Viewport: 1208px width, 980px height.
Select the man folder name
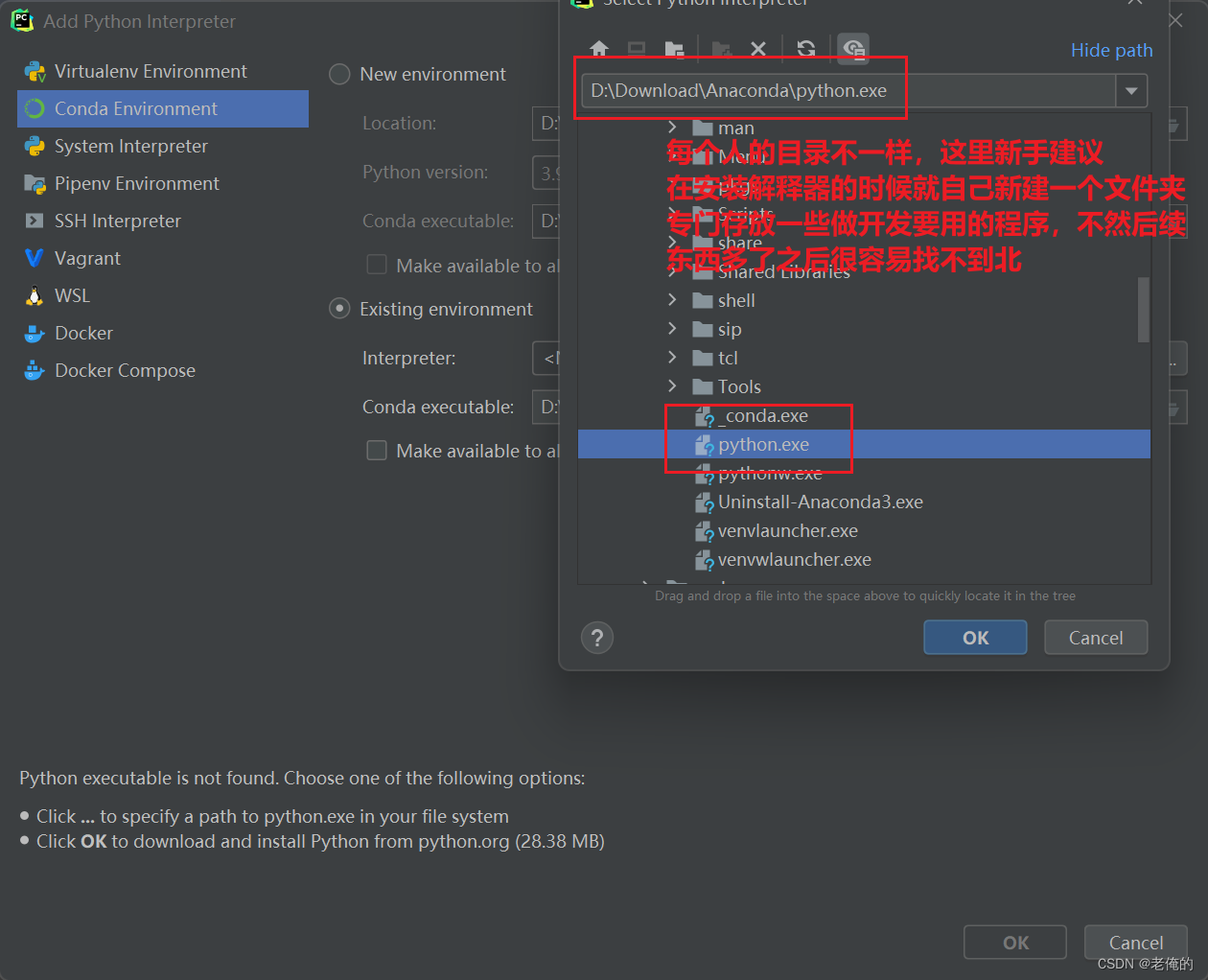tap(736, 128)
